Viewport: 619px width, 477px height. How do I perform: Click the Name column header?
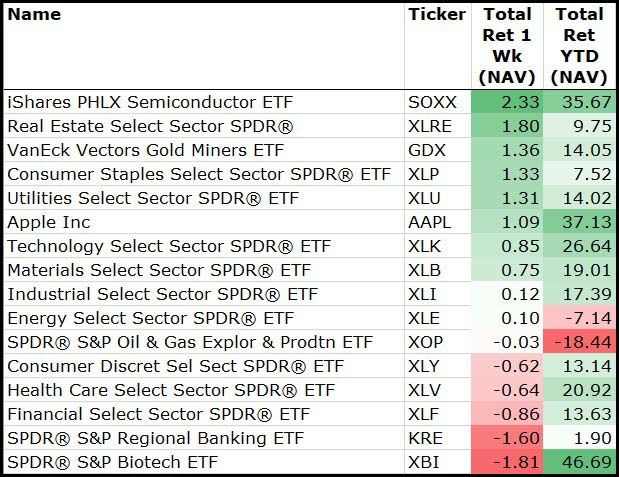pos(34,15)
